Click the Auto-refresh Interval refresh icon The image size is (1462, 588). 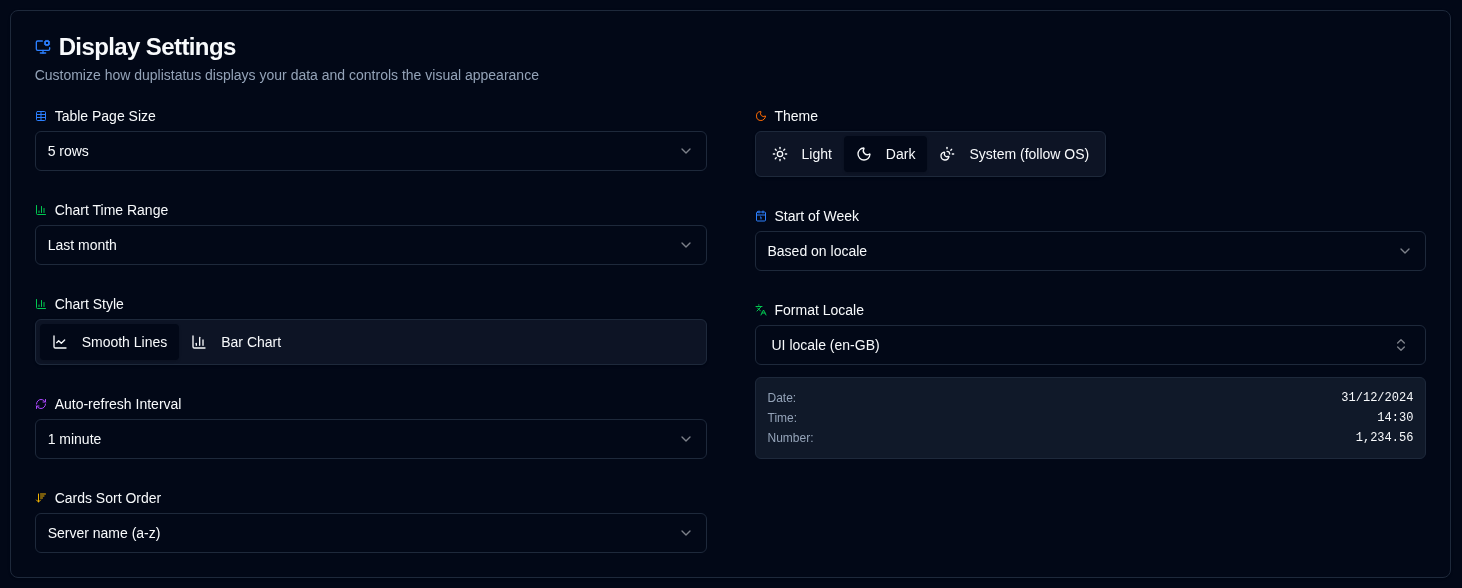[x=41, y=404]
